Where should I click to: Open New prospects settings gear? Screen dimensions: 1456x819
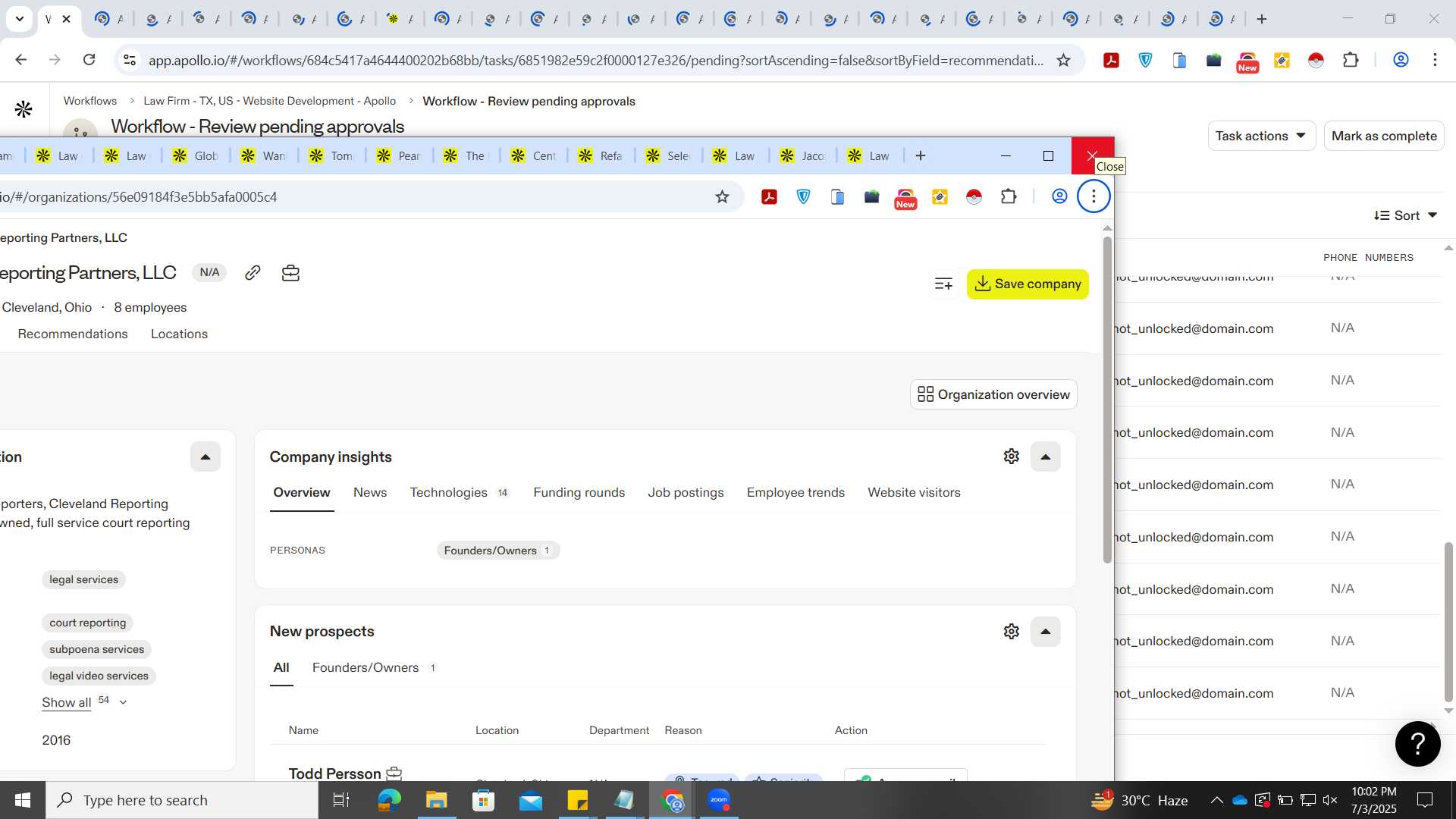(x=1011, y=632)
